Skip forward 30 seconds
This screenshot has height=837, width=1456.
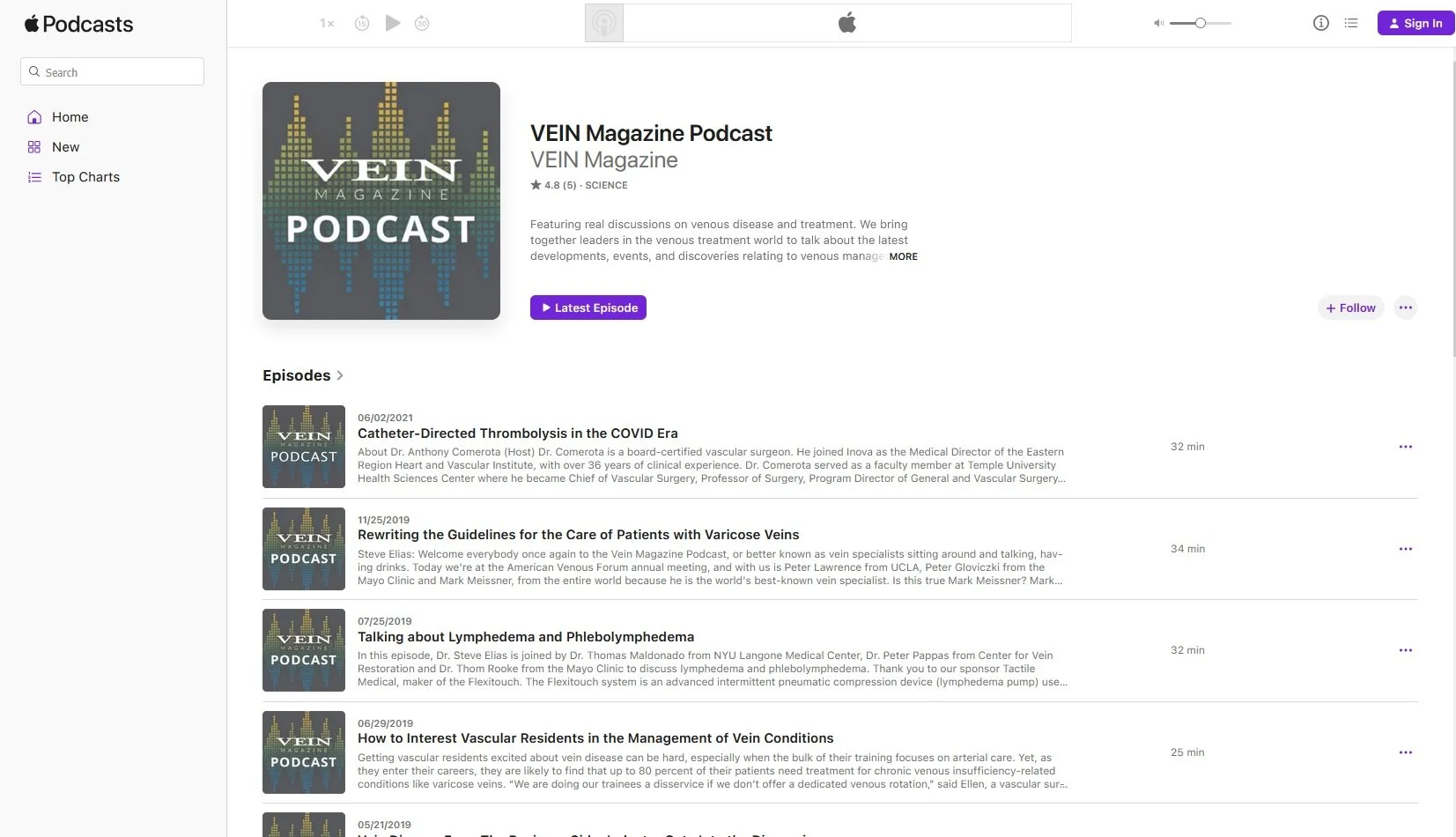[x=422, y=24]
